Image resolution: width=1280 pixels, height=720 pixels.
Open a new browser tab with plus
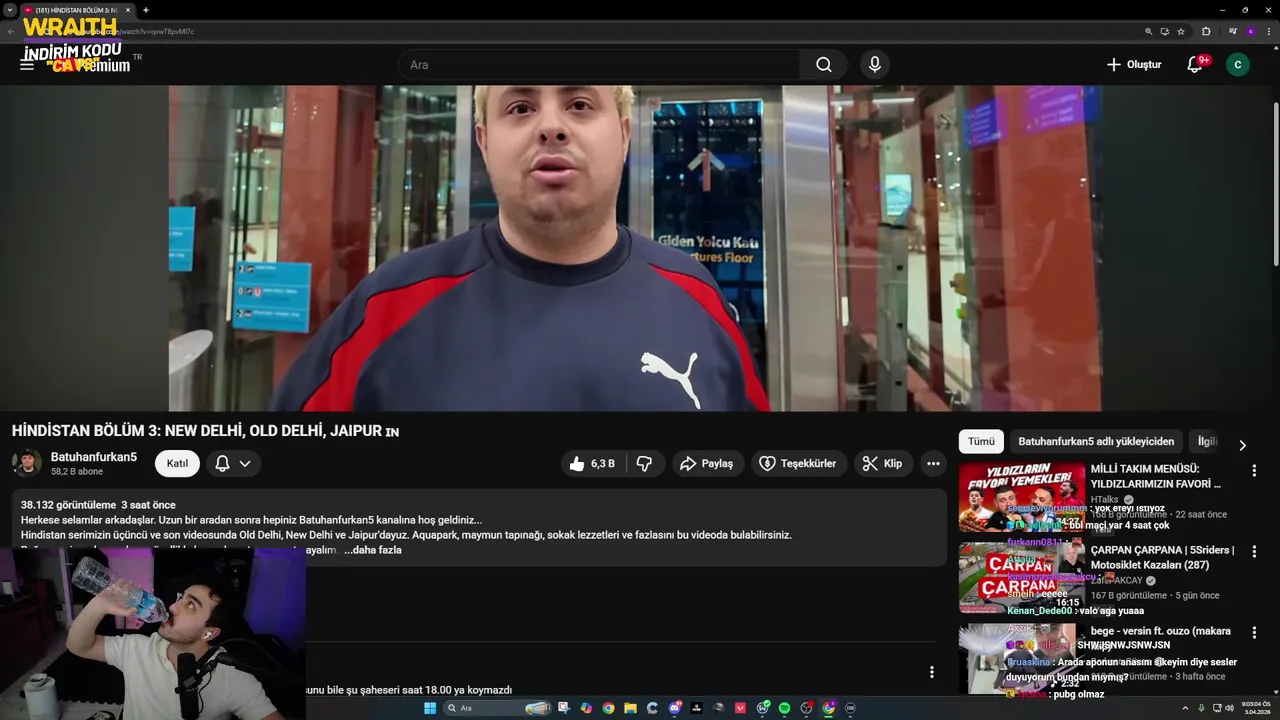[x=146, y=10]
